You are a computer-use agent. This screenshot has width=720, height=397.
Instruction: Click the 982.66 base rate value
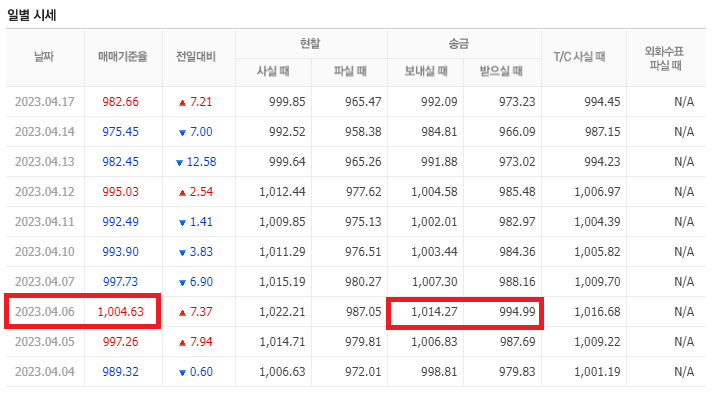point(120,101)
